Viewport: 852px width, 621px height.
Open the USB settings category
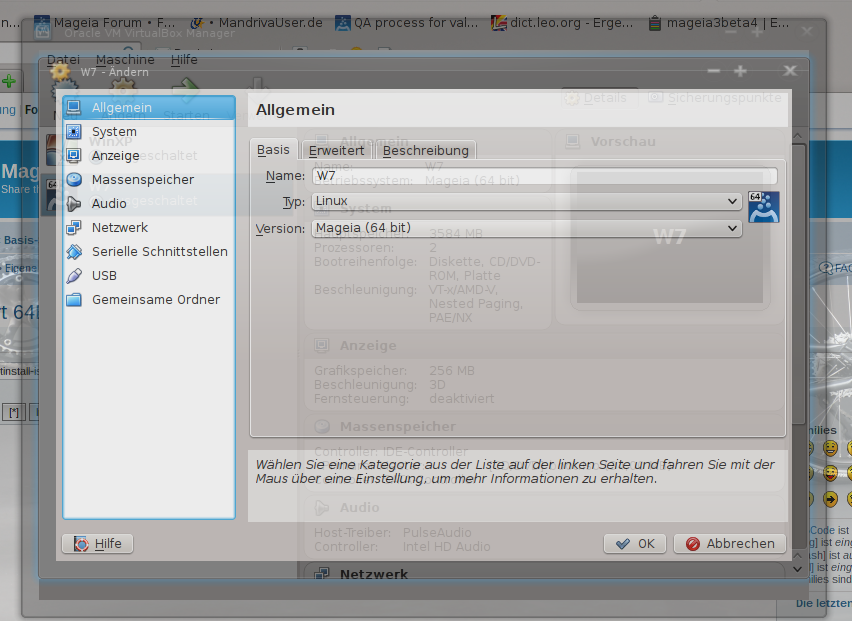pos(149,275)
